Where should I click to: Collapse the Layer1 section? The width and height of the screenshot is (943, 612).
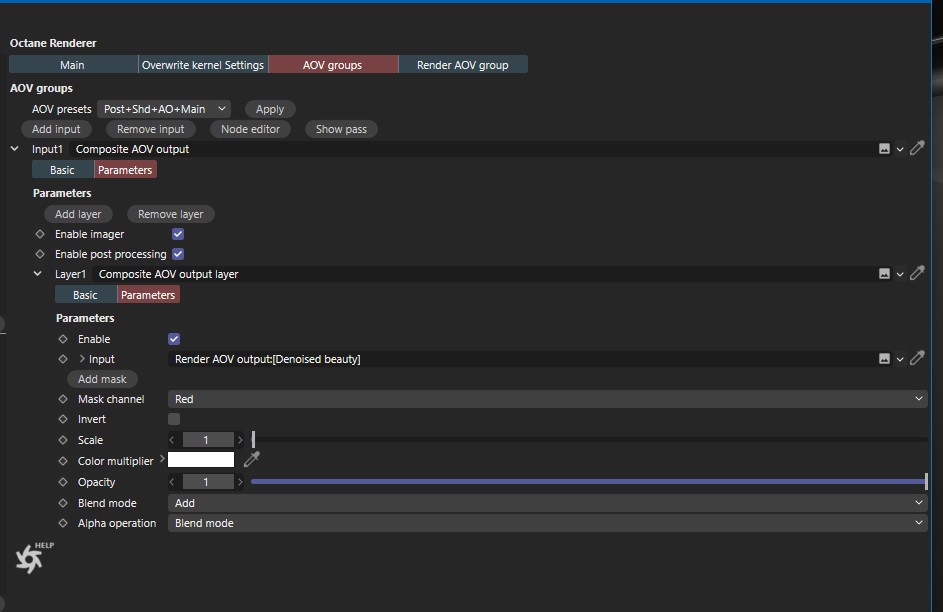tap(37, 274)
